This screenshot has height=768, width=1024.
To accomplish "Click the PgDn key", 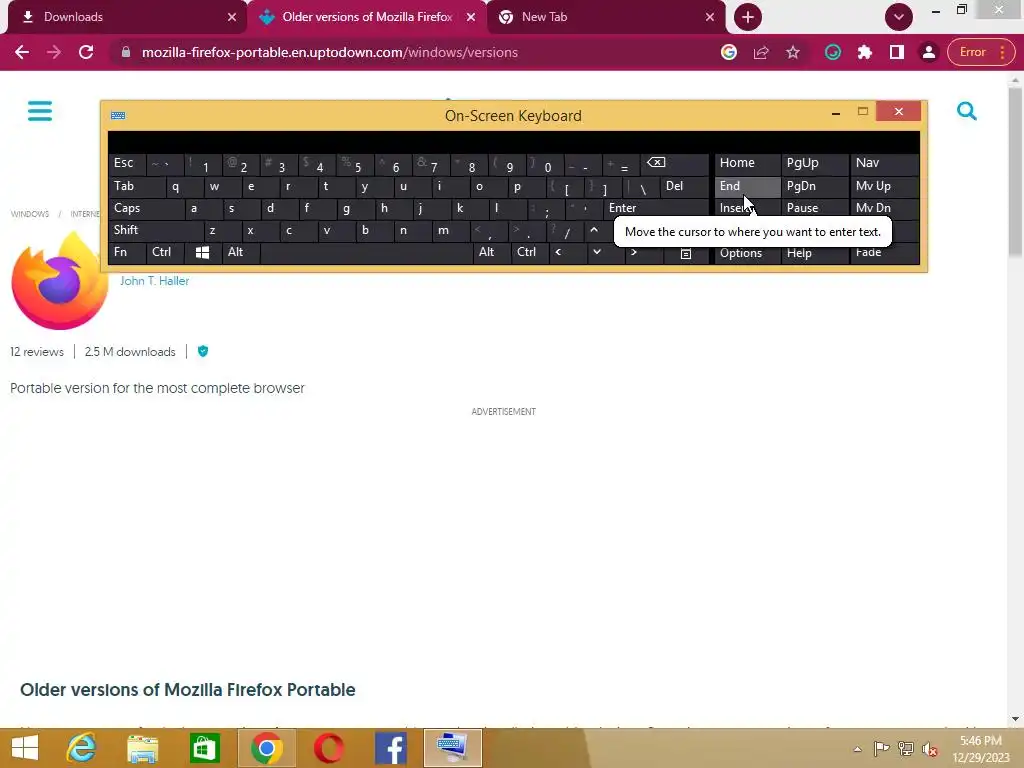I will [x=815, y=186].
